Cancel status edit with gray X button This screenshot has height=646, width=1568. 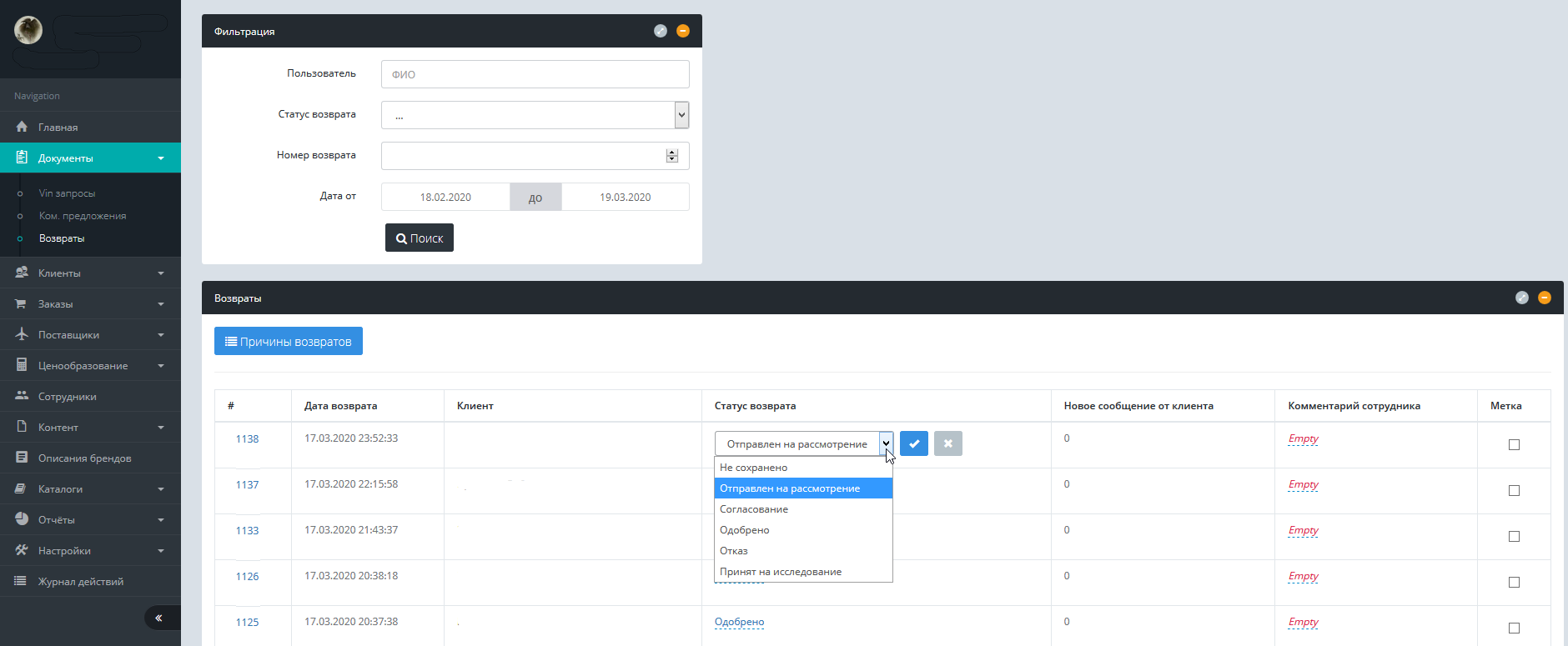[948, 443]
